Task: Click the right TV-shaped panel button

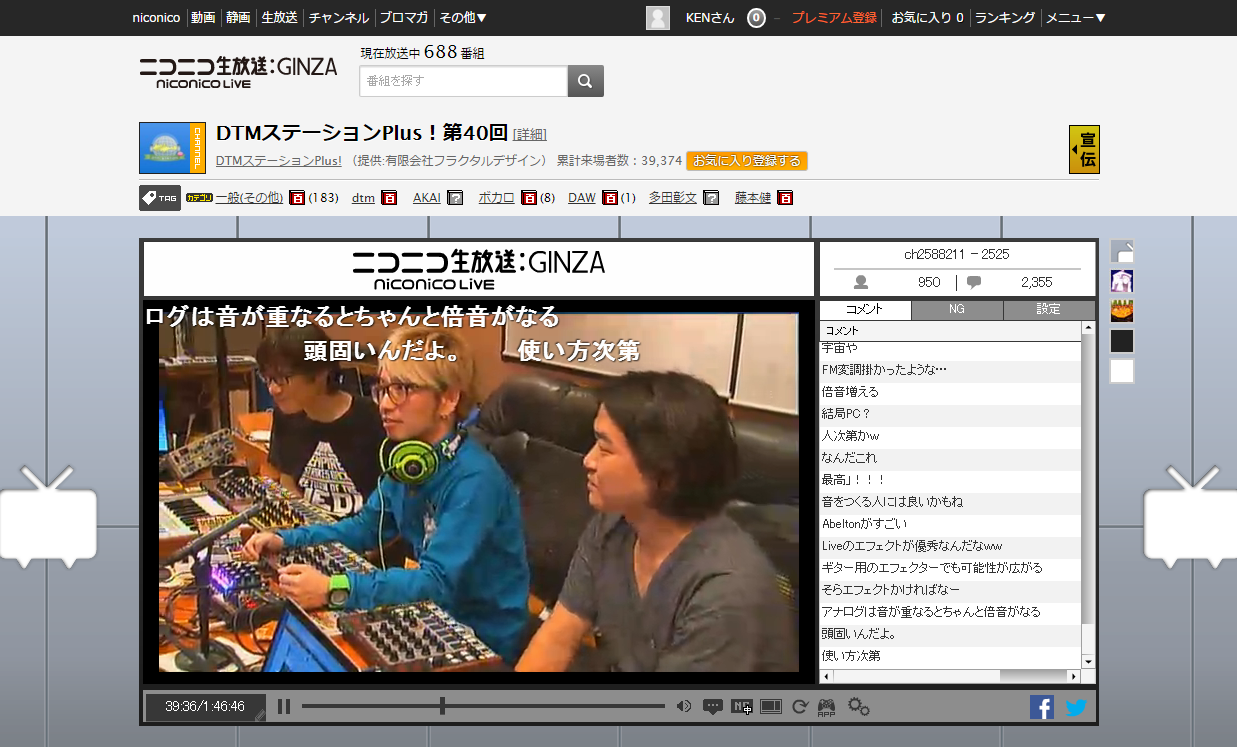Action: 1190,517
